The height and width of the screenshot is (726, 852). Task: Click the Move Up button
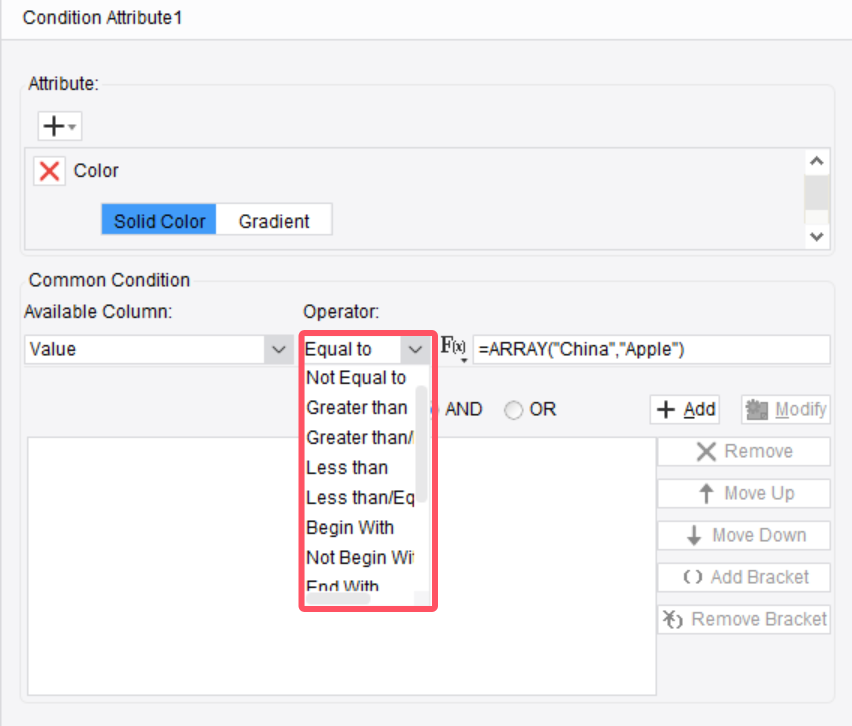pos(744,493)
